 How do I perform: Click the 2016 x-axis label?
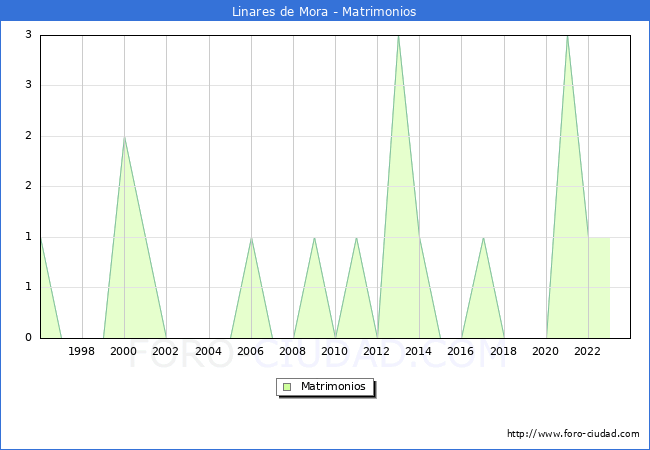[461, 351]
